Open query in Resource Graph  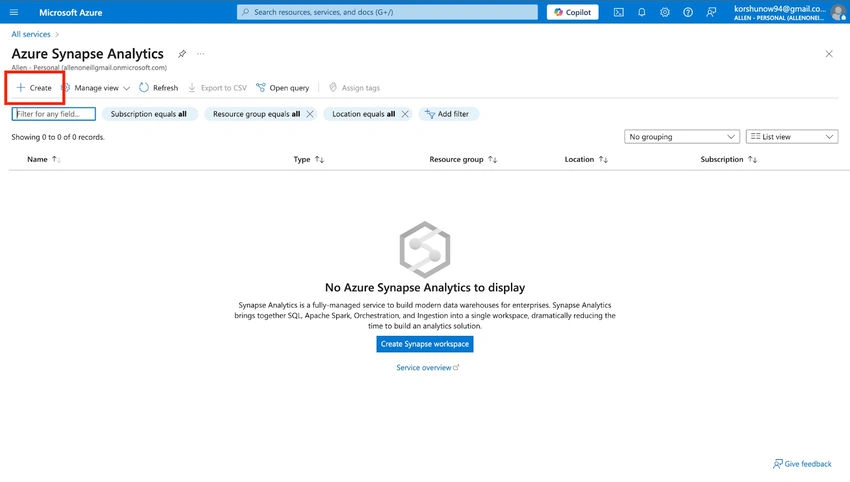pos(283,88)
